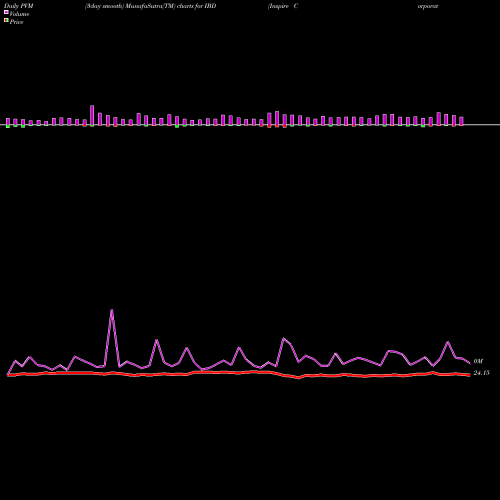Click the tallest magenta volume bar
The width and height of the screenshot is (500, 500).
pyautogui.click(x=92, y=115)
